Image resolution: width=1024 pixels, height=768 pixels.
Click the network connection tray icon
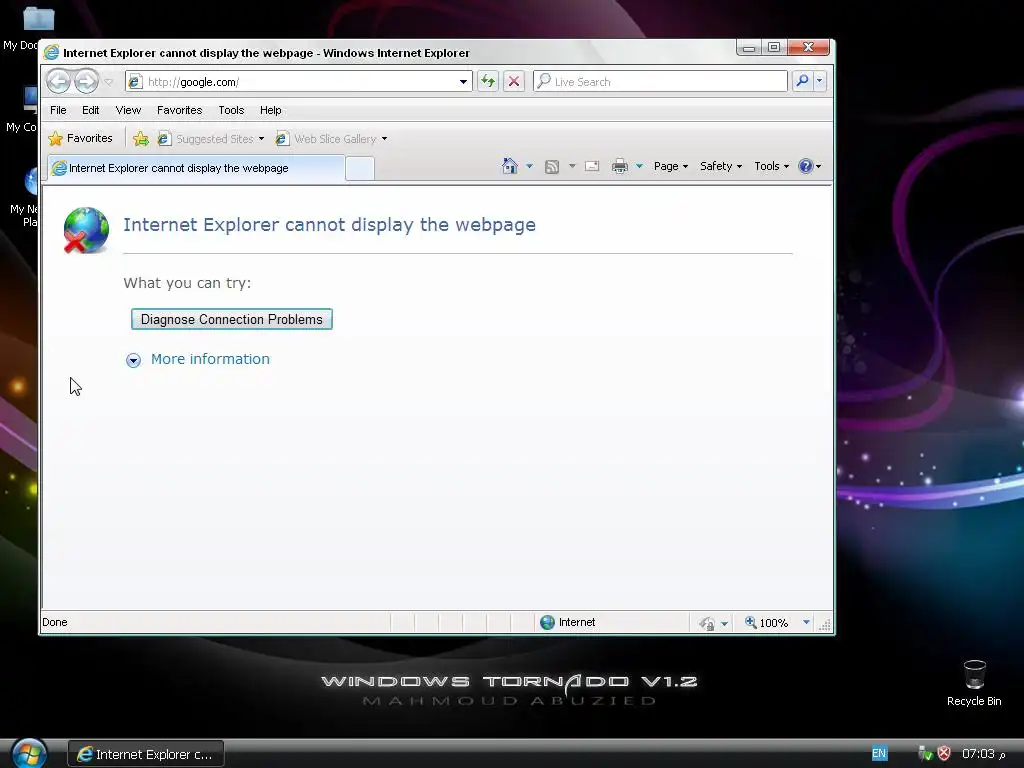tap(925, 754)
